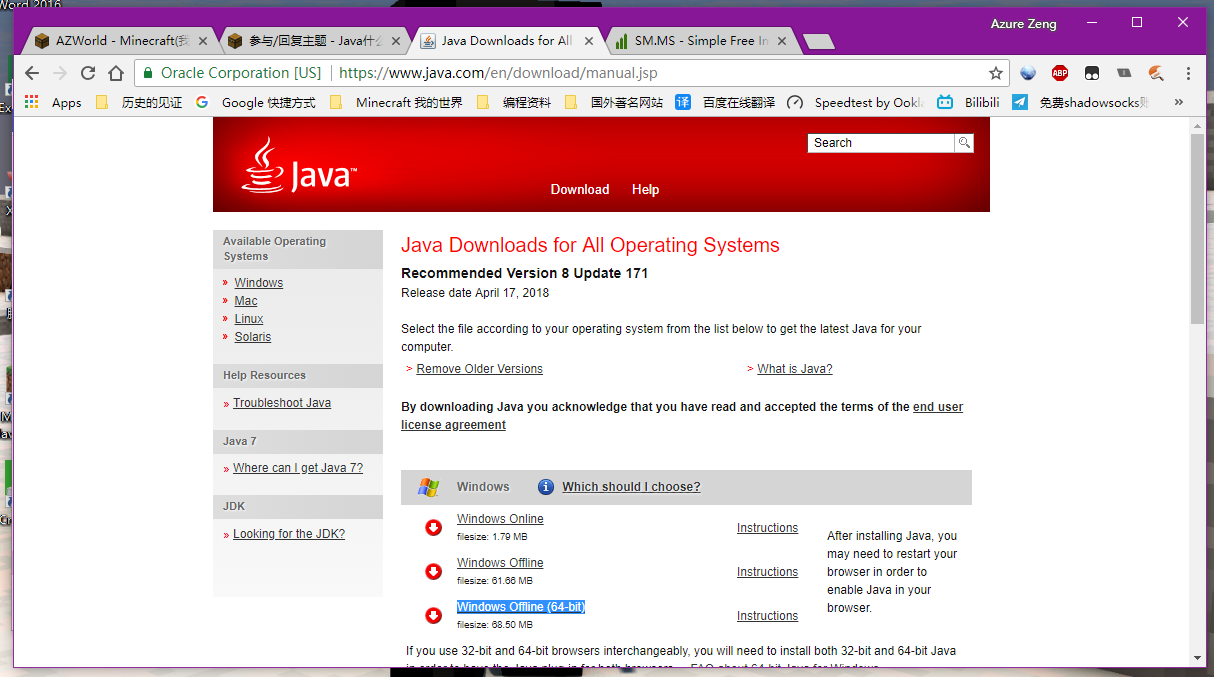Open the end user license agreement link

[682, 416]
